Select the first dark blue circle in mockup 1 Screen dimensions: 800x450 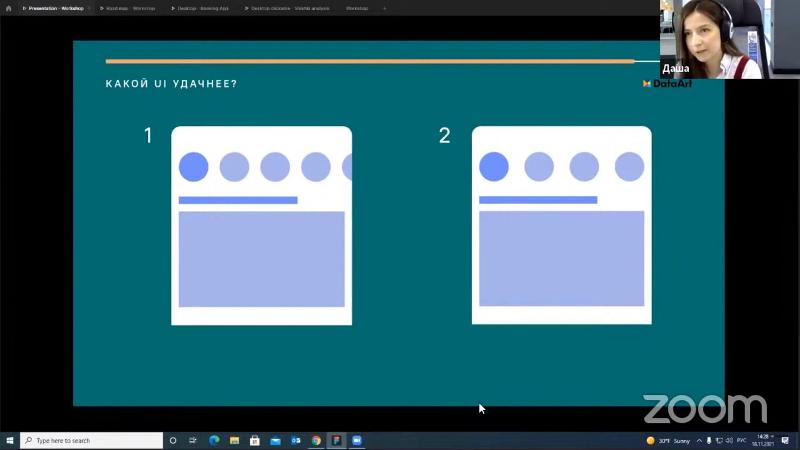pyautogui.click(x=193, y=167)
